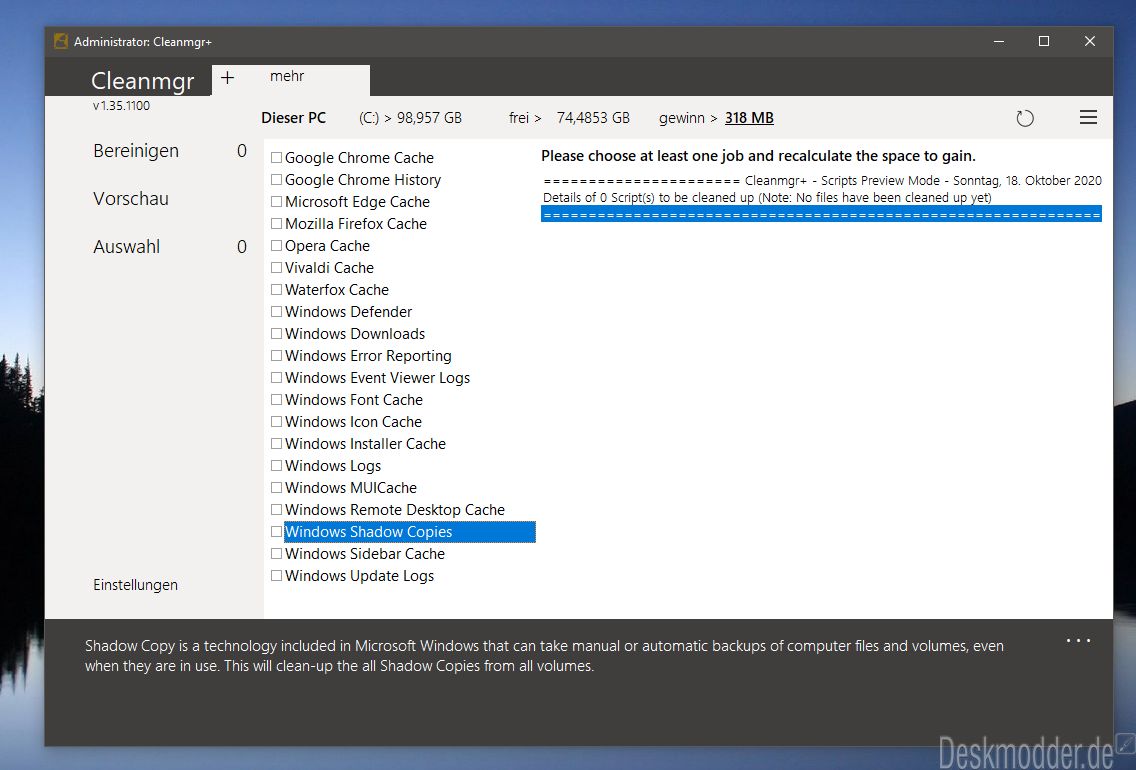Enable the Windows Installer Cache checkbox
The image size is (1136, 770).
point(276,443)
